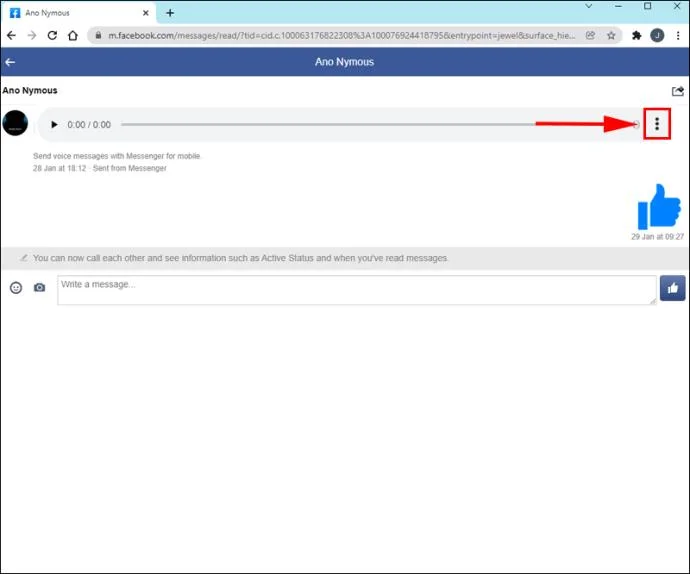Expand the tab search chevron

[588, 6]
